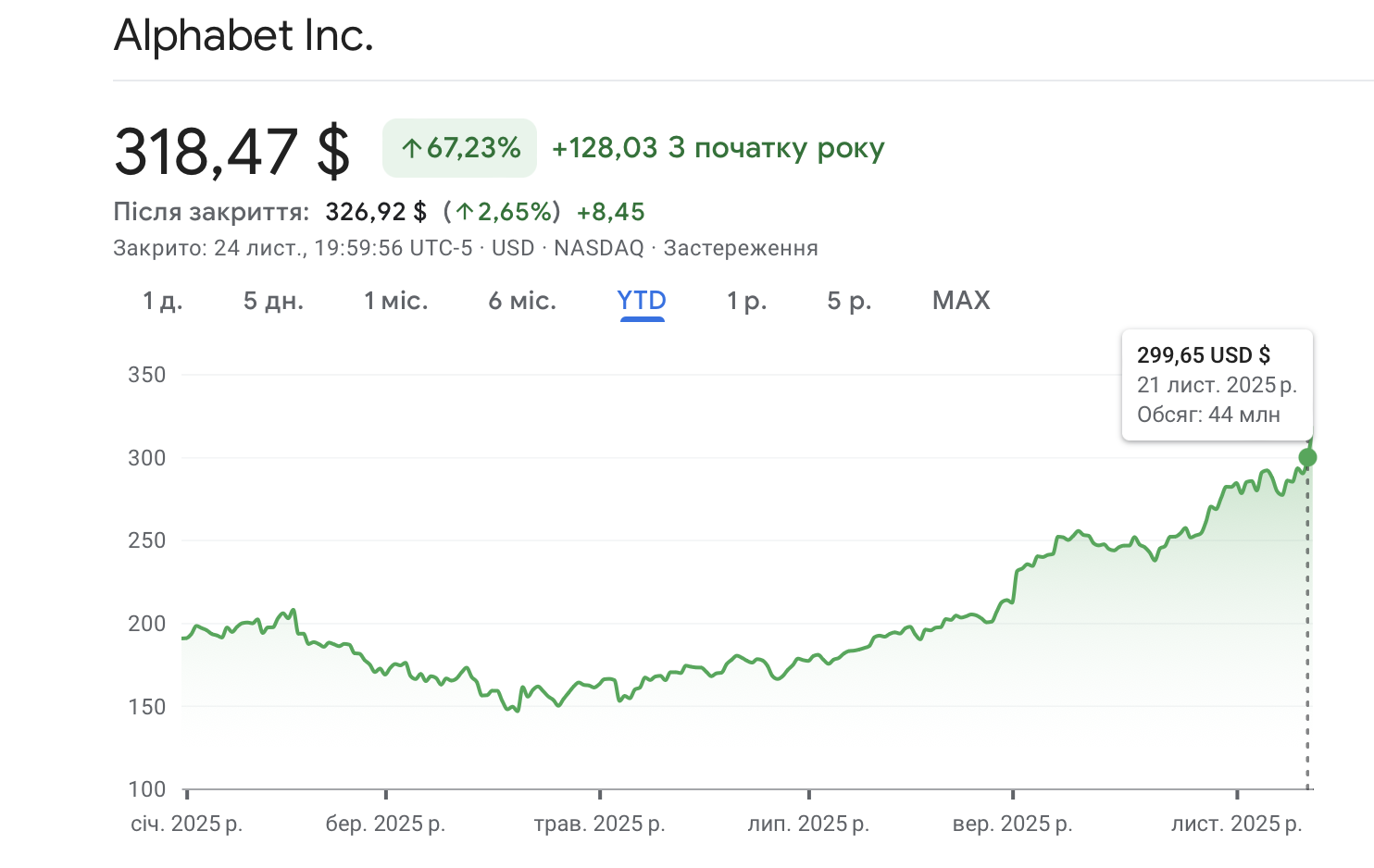Click the after-hours price 326,92 $

(376, 212)
